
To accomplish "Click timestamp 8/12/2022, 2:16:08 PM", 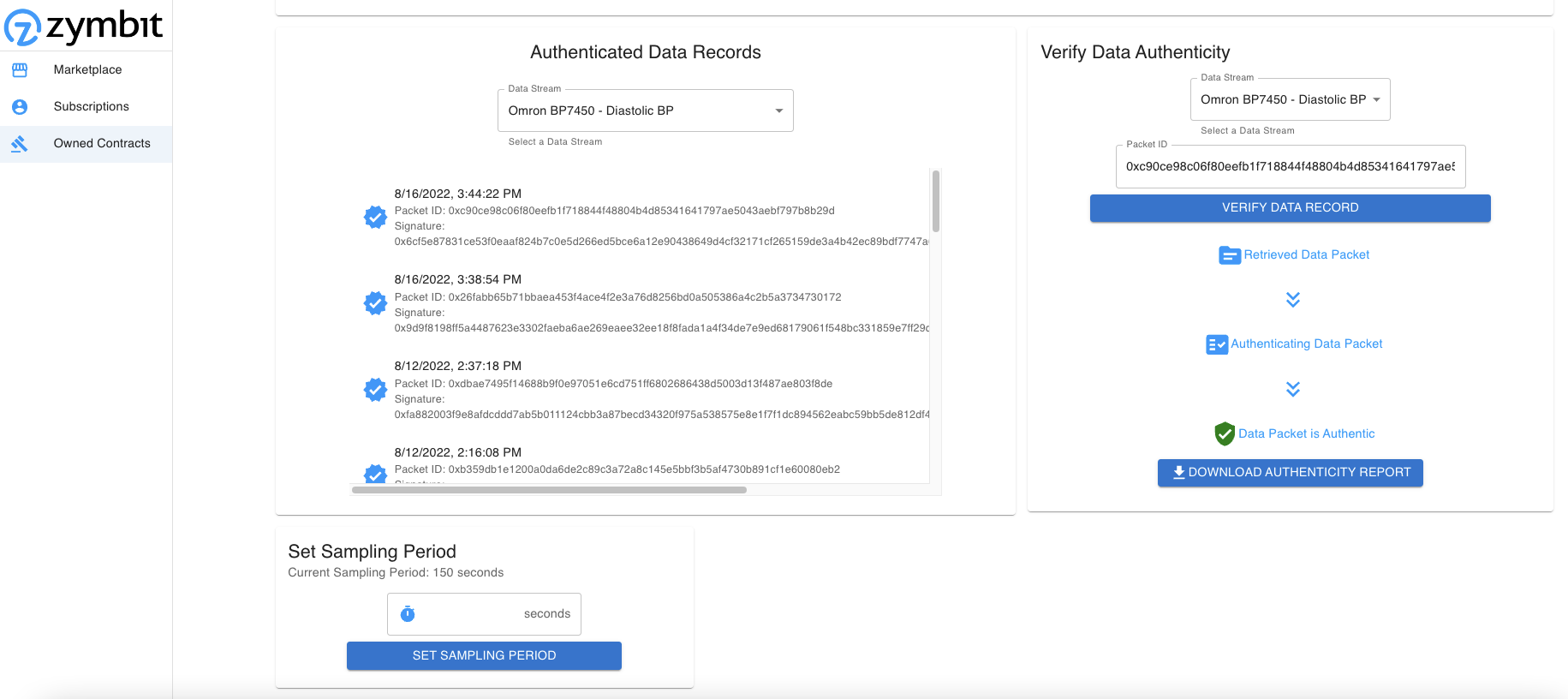I will pyautogui.click(x=457, y=452).
